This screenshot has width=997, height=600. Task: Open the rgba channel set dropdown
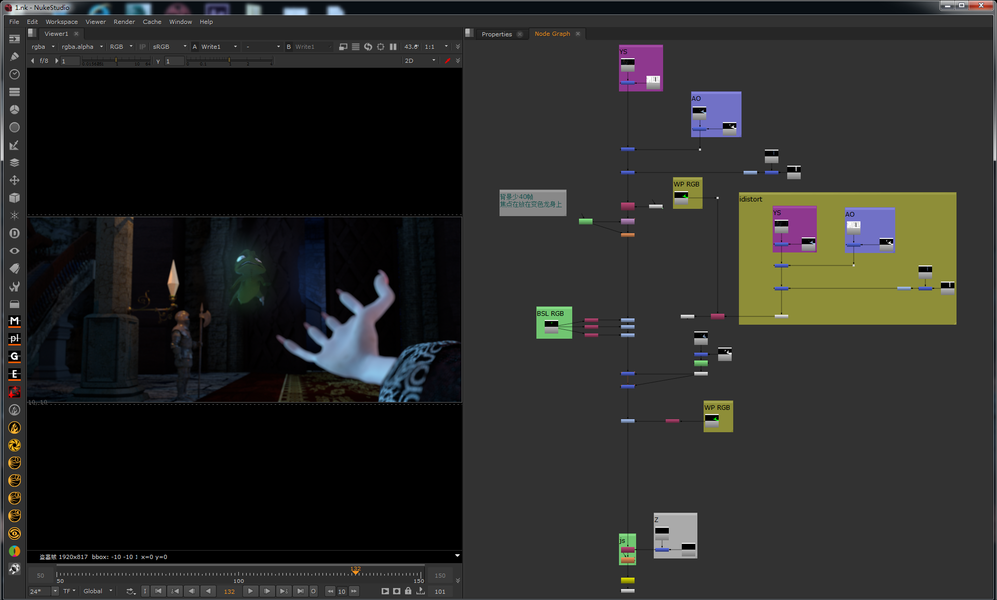pos(43,46)
